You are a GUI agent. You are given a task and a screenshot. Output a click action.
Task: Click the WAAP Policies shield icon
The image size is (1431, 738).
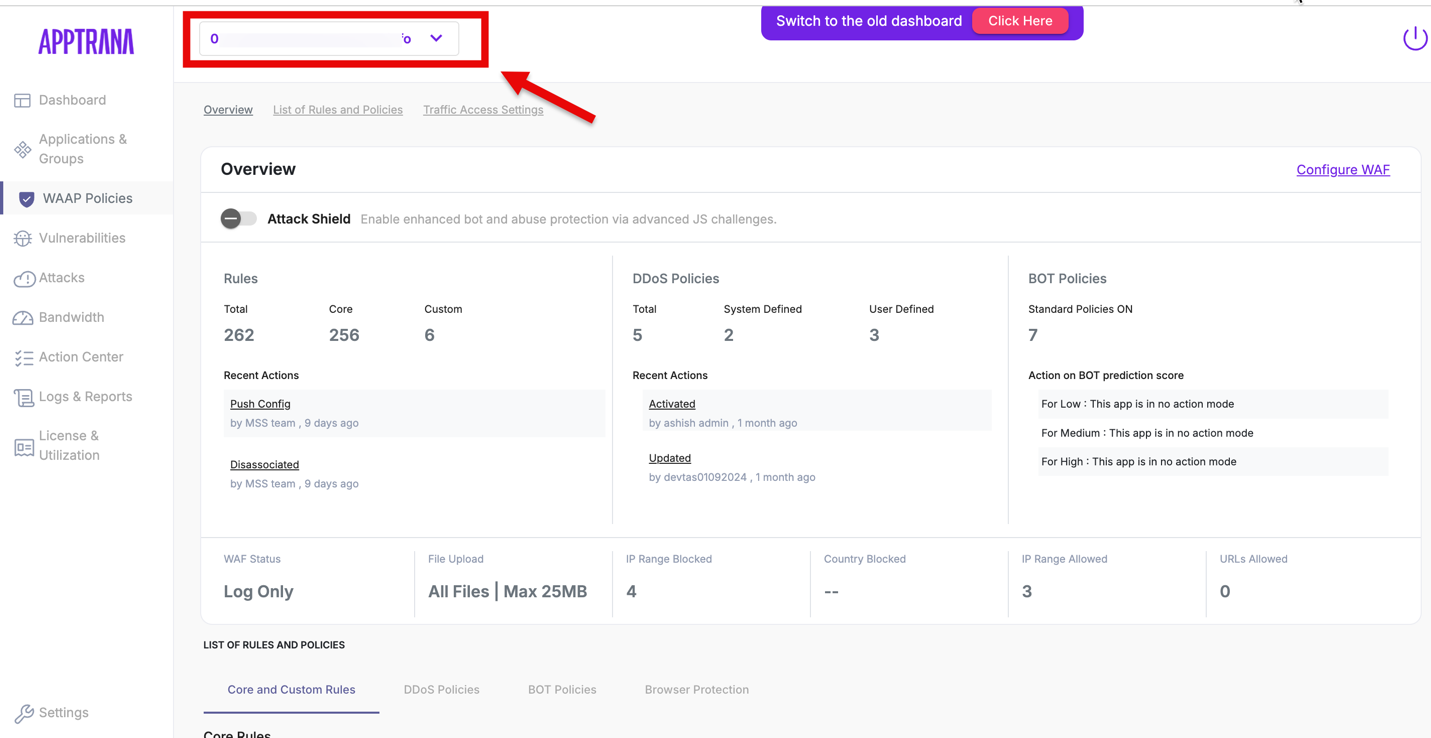(27, 199)
